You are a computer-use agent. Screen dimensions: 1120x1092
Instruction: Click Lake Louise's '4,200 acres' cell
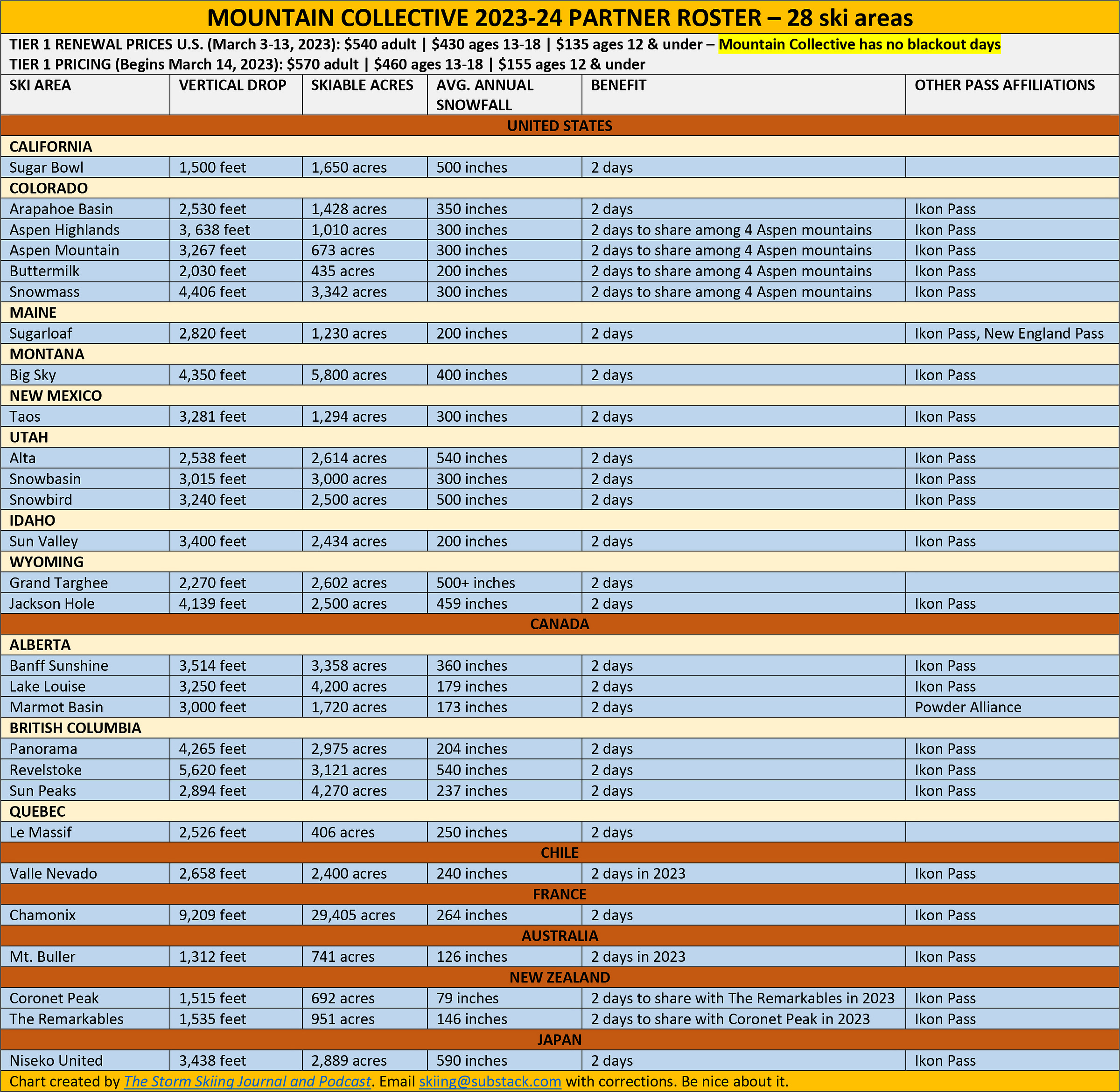coord(365,686)
